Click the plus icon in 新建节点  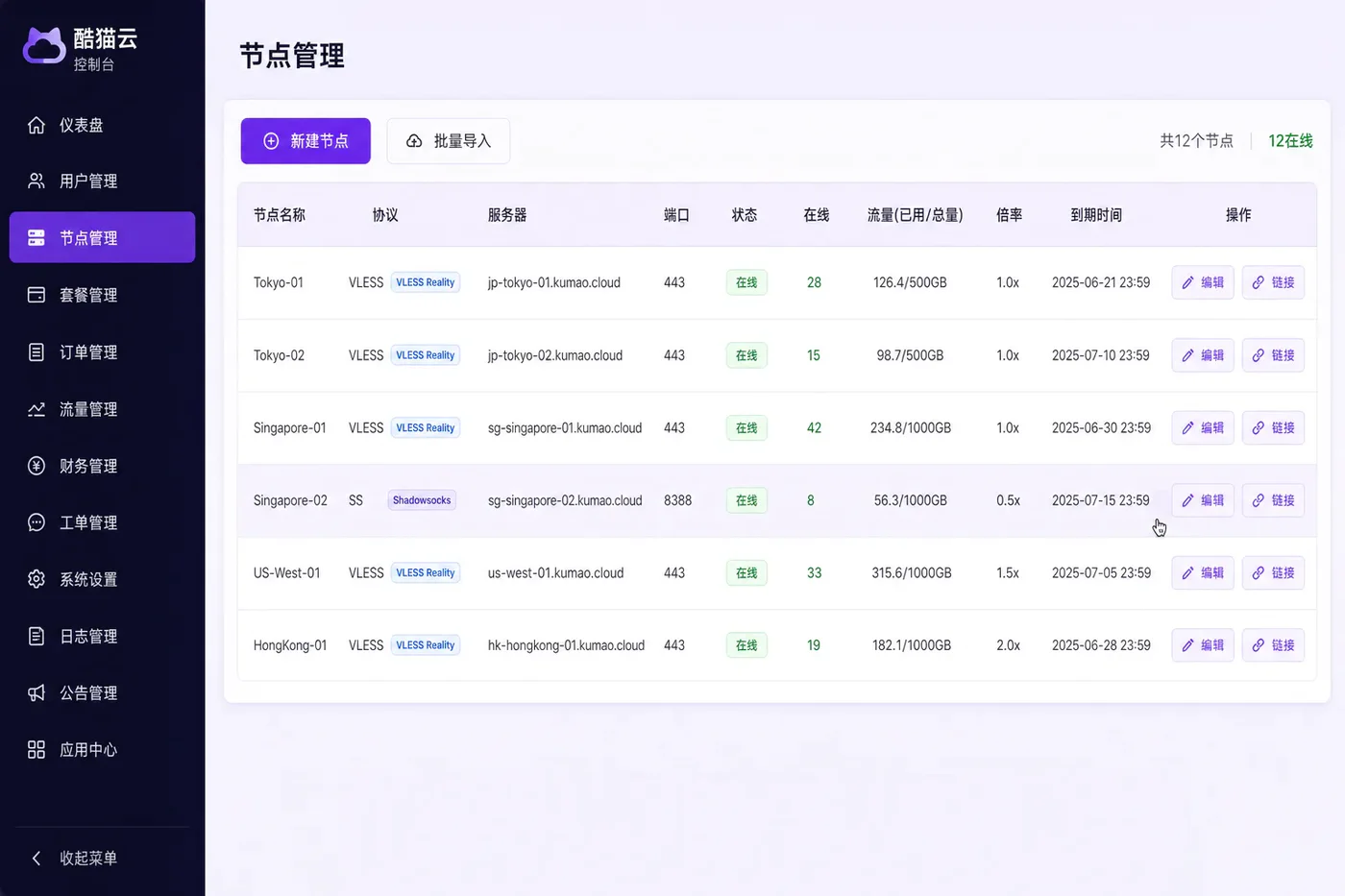coord(271,141)
